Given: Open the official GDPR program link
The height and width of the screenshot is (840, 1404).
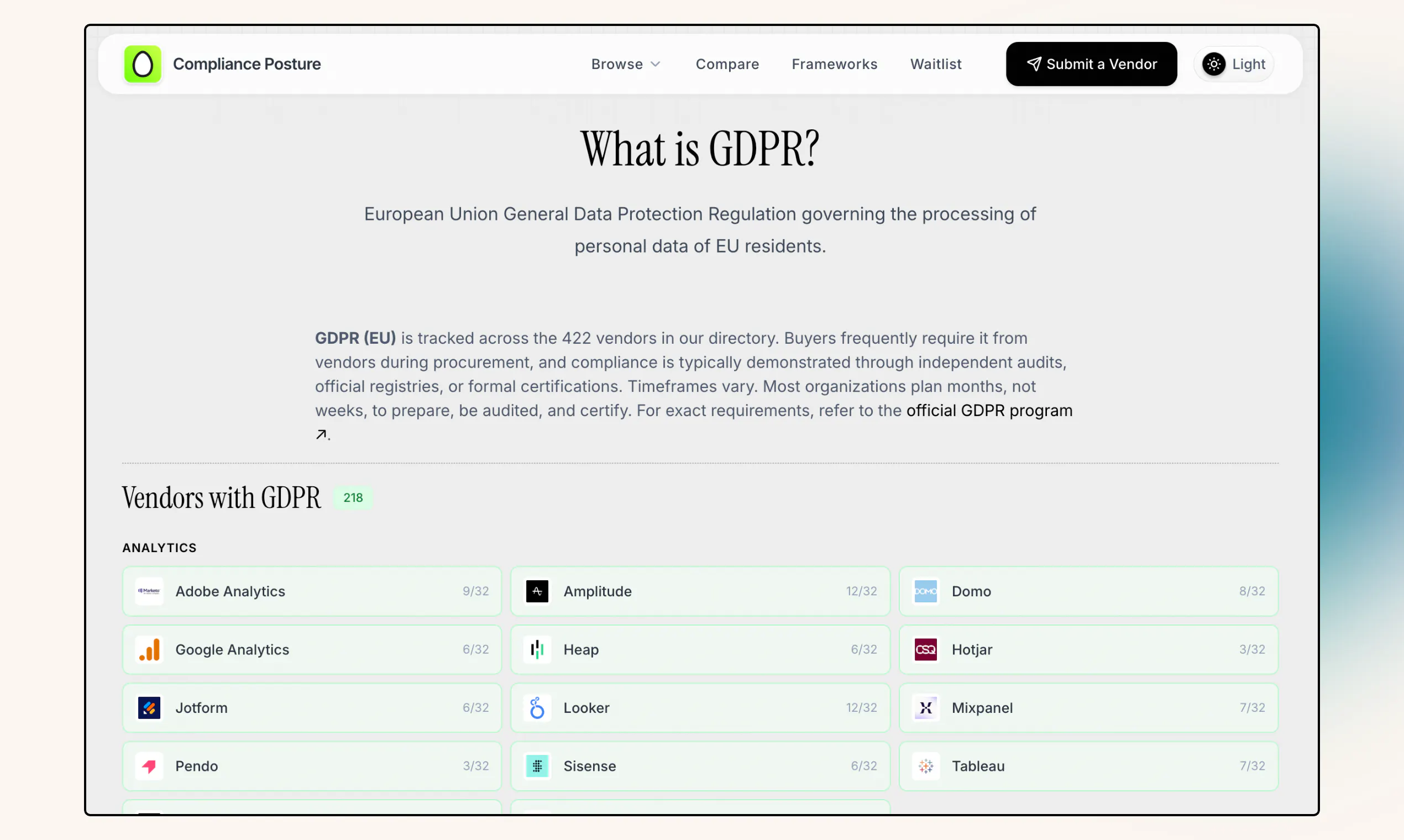Looking at the screenshot, I should click(x=989, y=411).
